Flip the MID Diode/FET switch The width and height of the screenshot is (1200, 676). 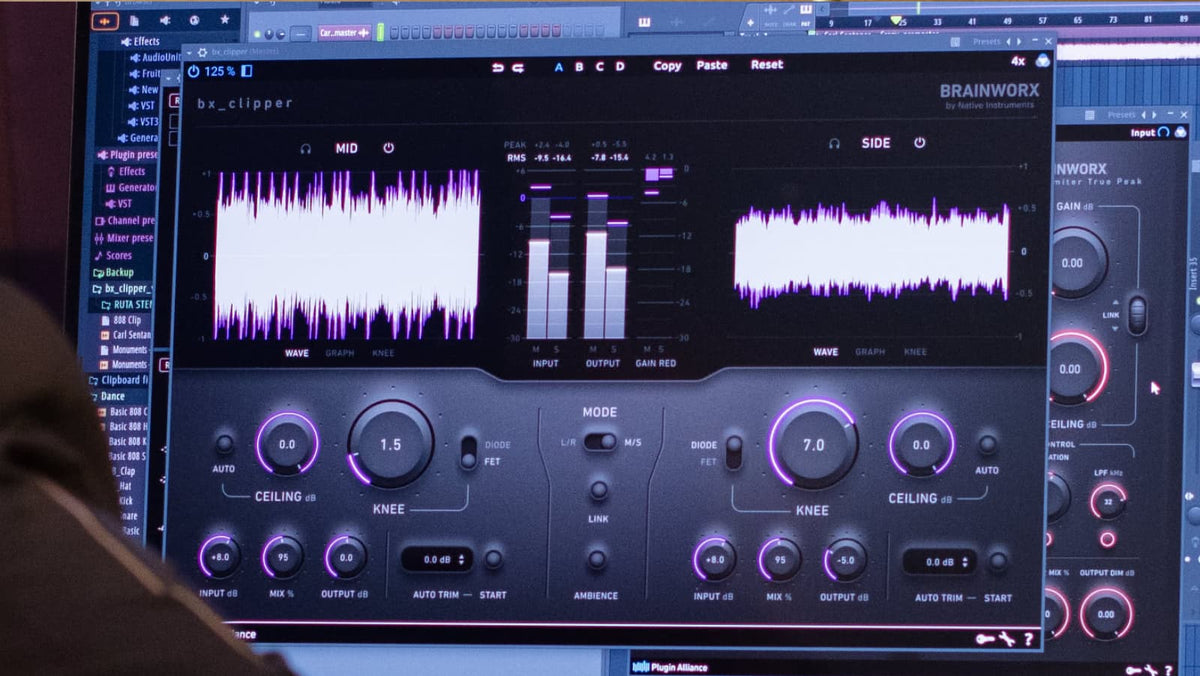pyautogui.click(x=467, y=452)
